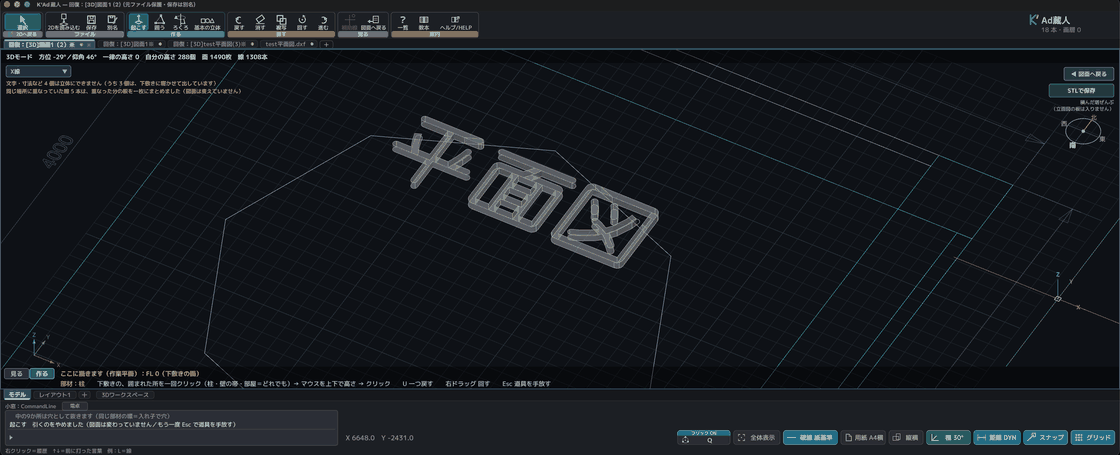Add a new document tab with plus
The height and width of the screenshot is (455, 1120).
click(326, 44)
